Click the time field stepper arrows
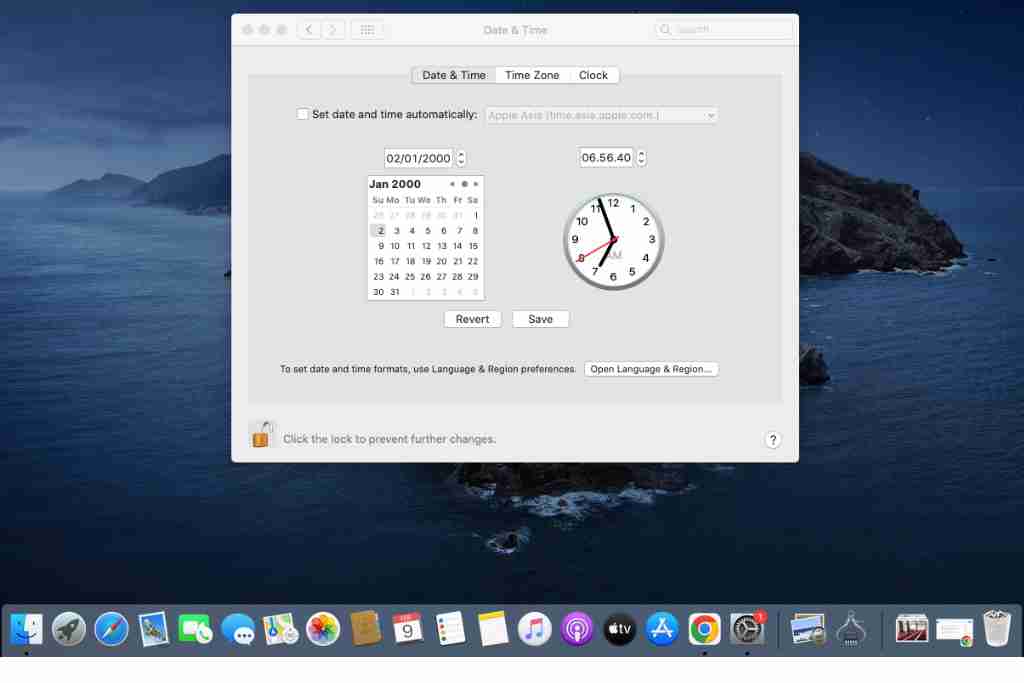 pos(641,158)
